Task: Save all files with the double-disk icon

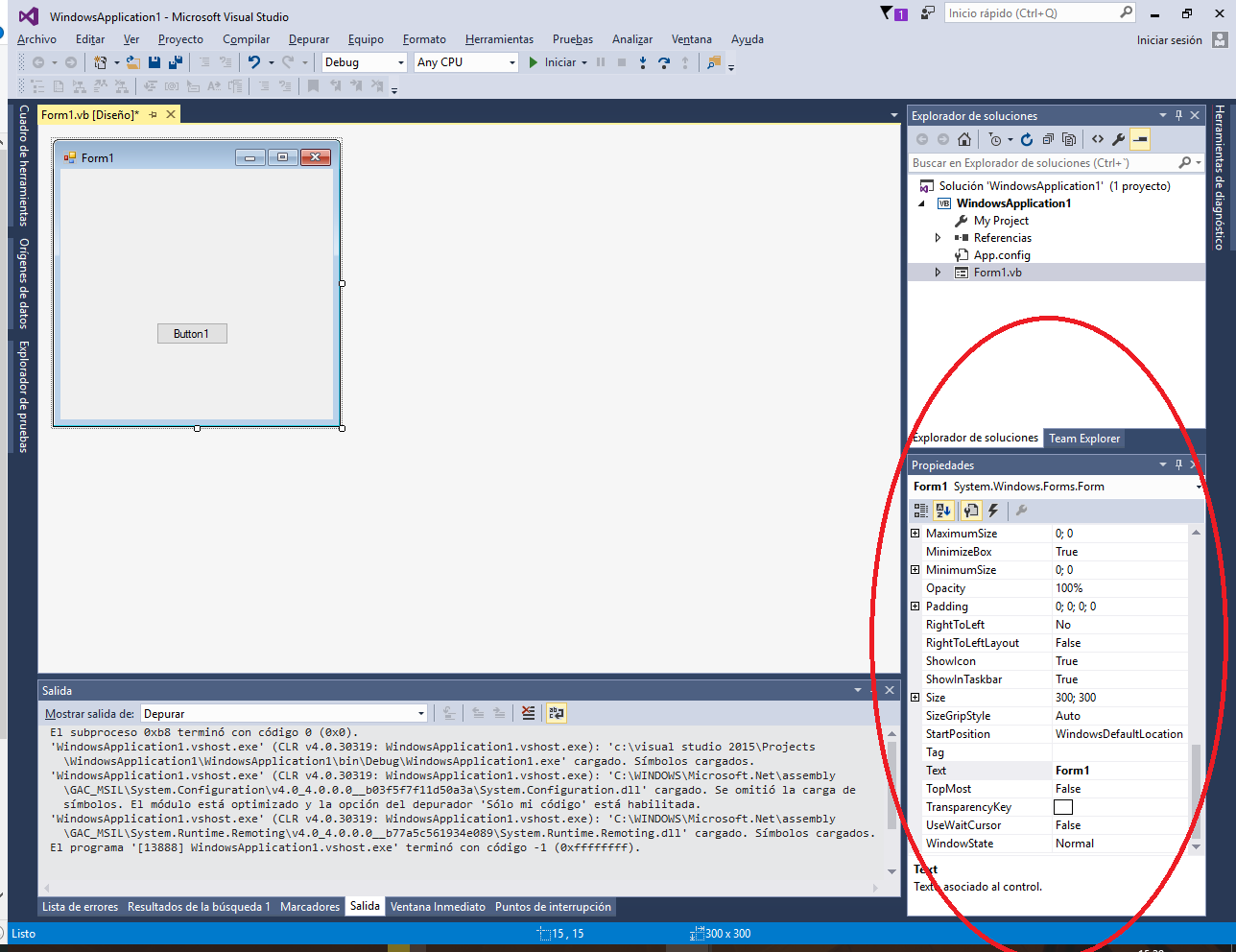Action: pyautogui.click(x=176, y=62)
